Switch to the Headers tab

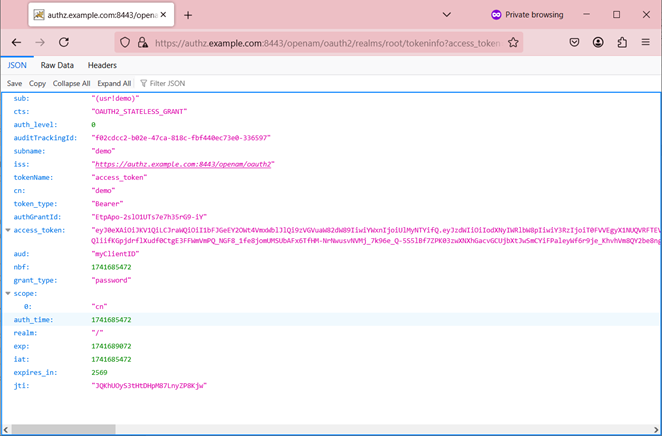pyautogui.click(x=102, y=65)
